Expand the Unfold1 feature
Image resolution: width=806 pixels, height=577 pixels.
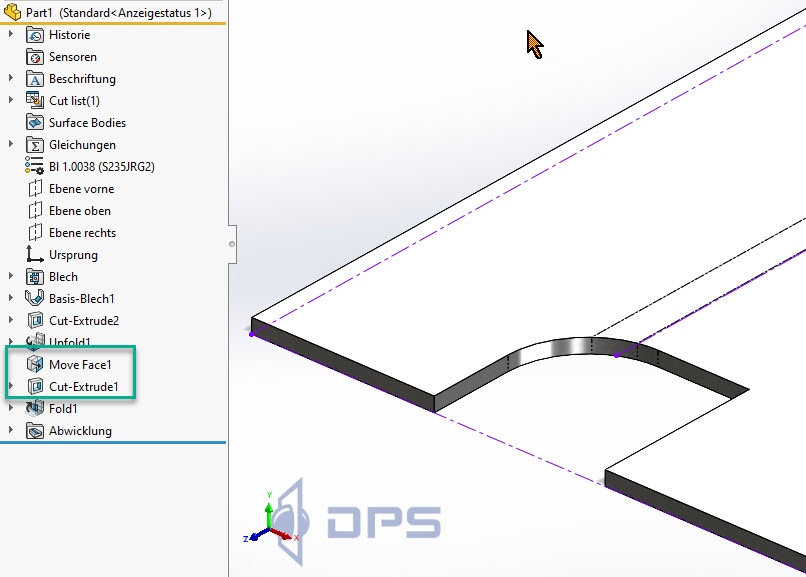11,341
